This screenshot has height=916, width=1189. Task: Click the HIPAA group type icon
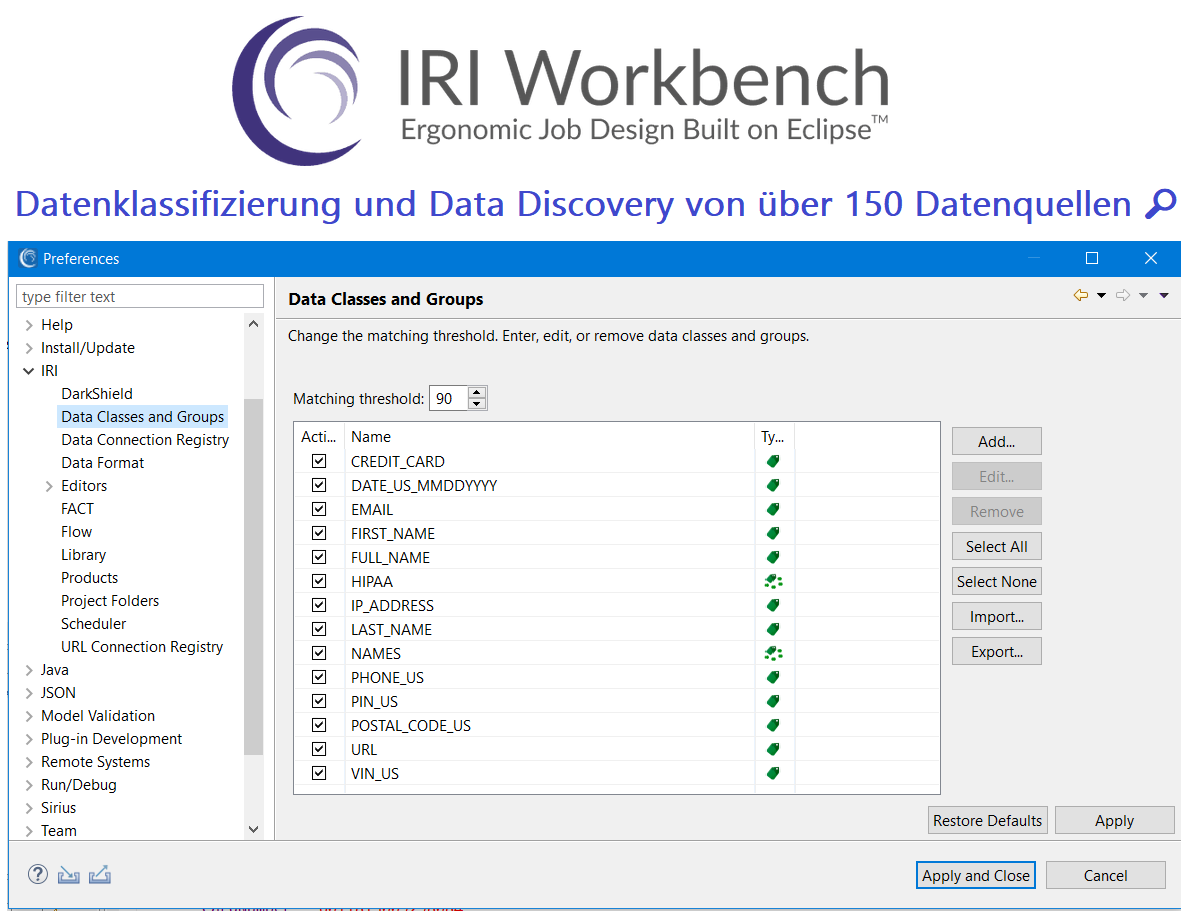(772, 581)
